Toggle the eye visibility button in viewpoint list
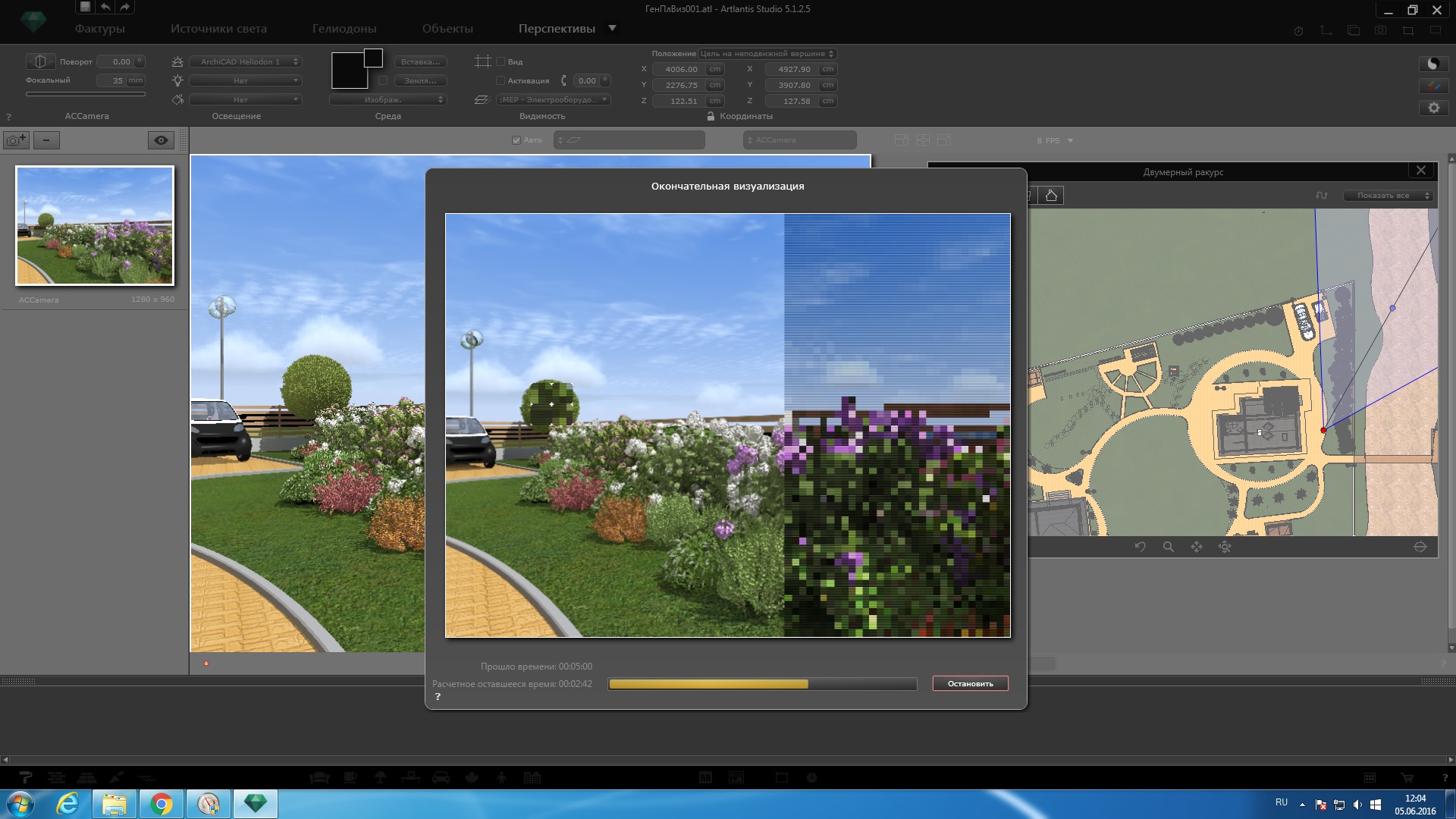1456x819 pixels. 161,140
